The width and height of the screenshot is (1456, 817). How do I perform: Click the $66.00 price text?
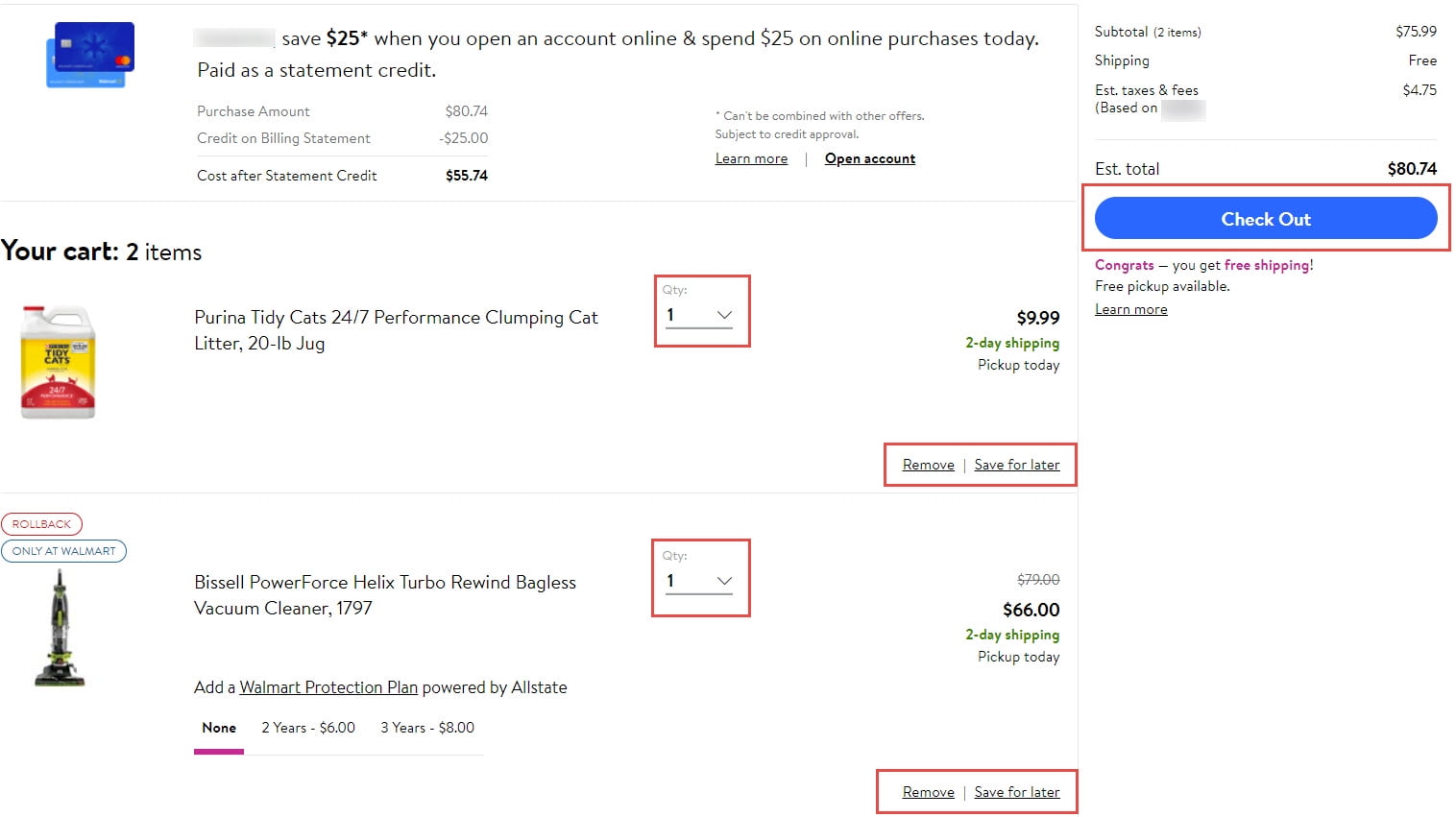tap(1031, 610)
